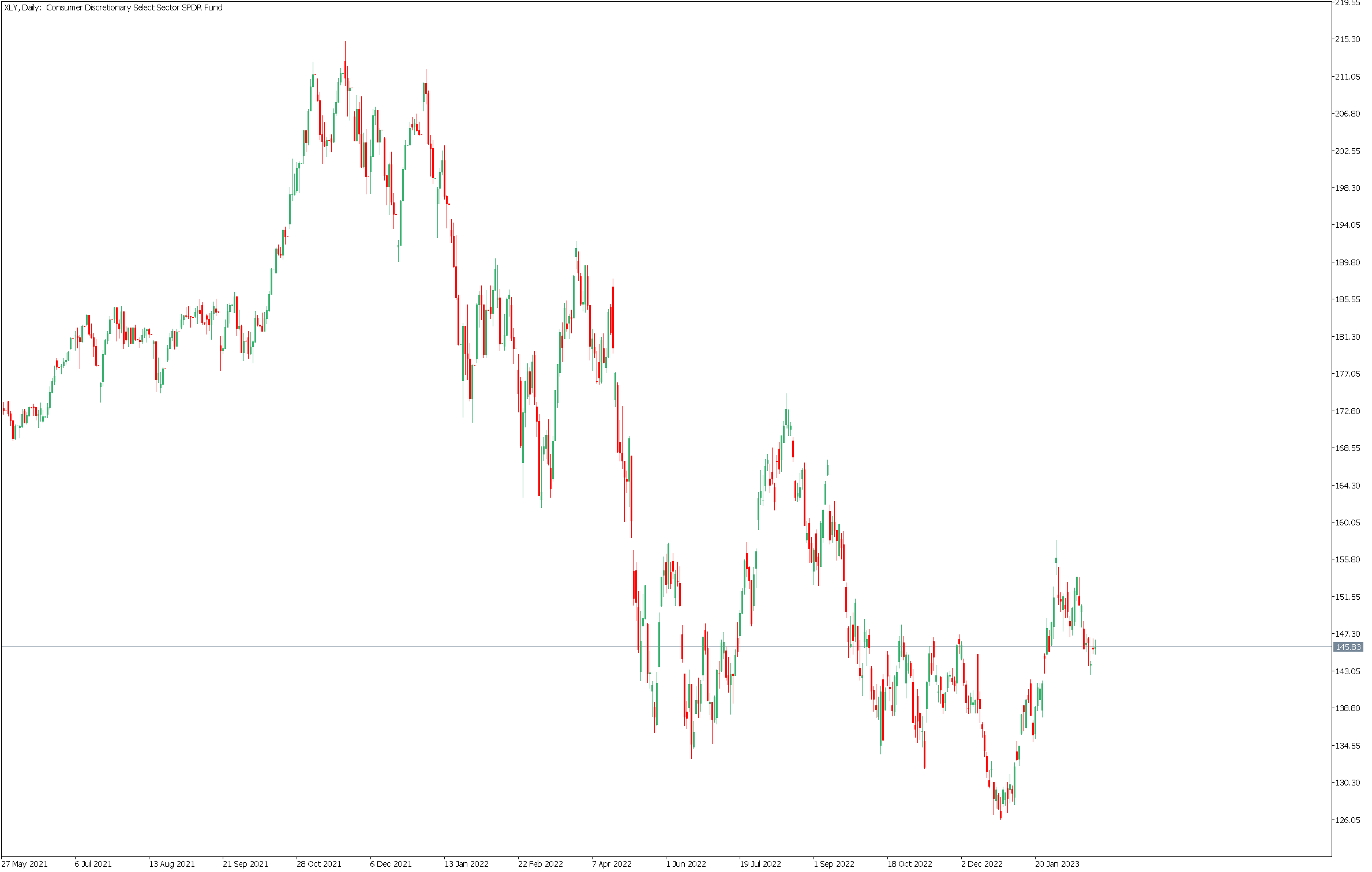Click the 1 Jun 2022 date label
Viewport: 1372px width, 872px height.
686,864
